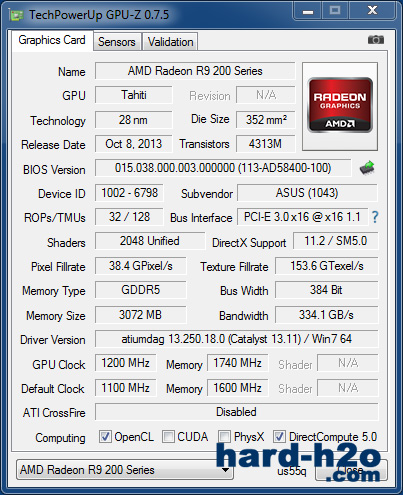The width and height of the screenshot is (403, 495).
Task: Click the Radeon Graphics AMD logo
Action: point(340,106)
